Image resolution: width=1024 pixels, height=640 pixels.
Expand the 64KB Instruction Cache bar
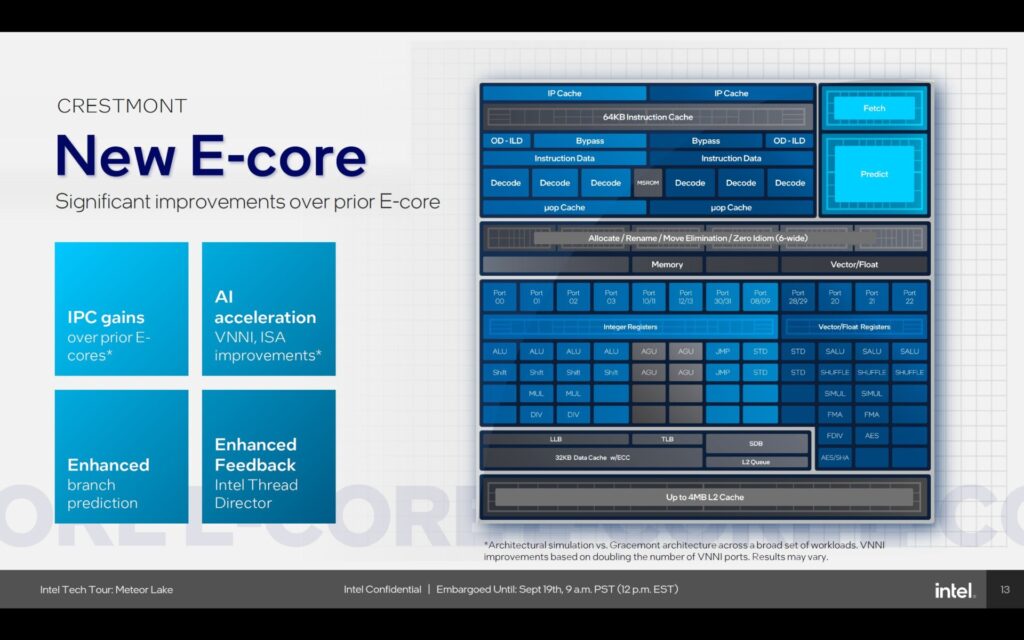(x=649, y=117)
